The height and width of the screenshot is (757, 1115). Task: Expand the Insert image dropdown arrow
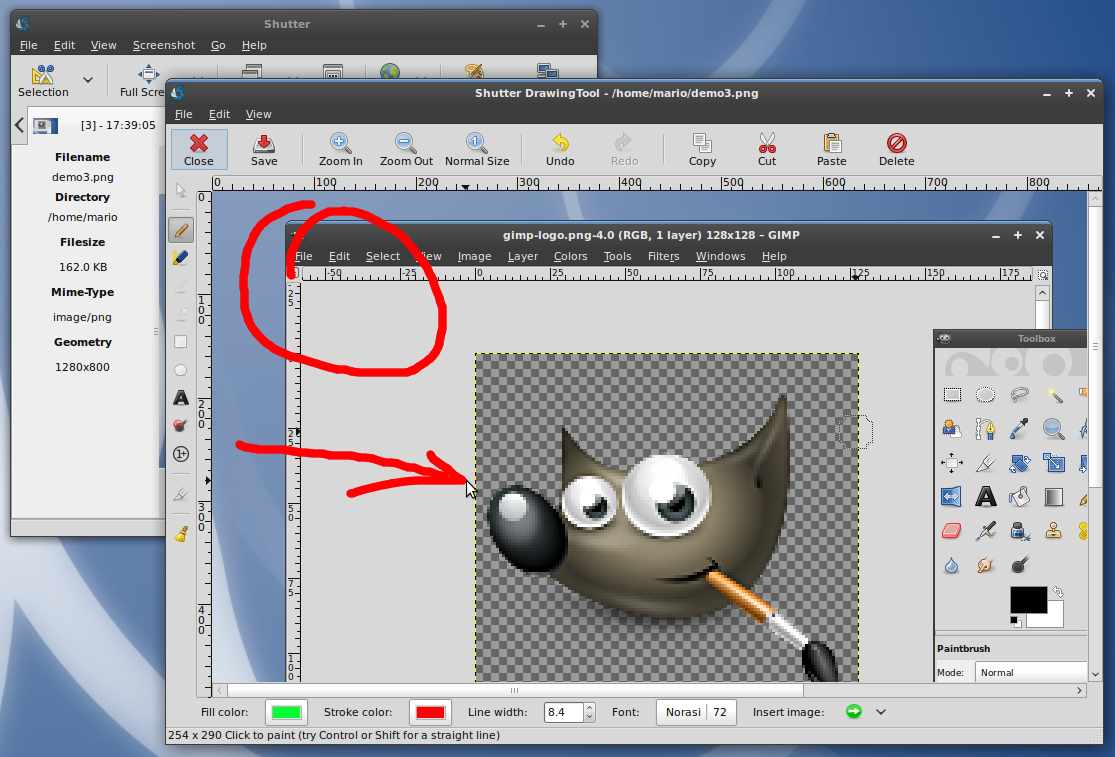click(881, 712)
